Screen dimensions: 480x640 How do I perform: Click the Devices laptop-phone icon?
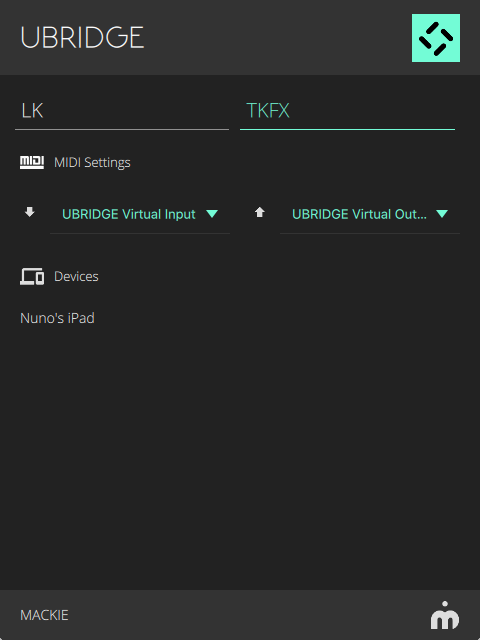click(32, 276)
